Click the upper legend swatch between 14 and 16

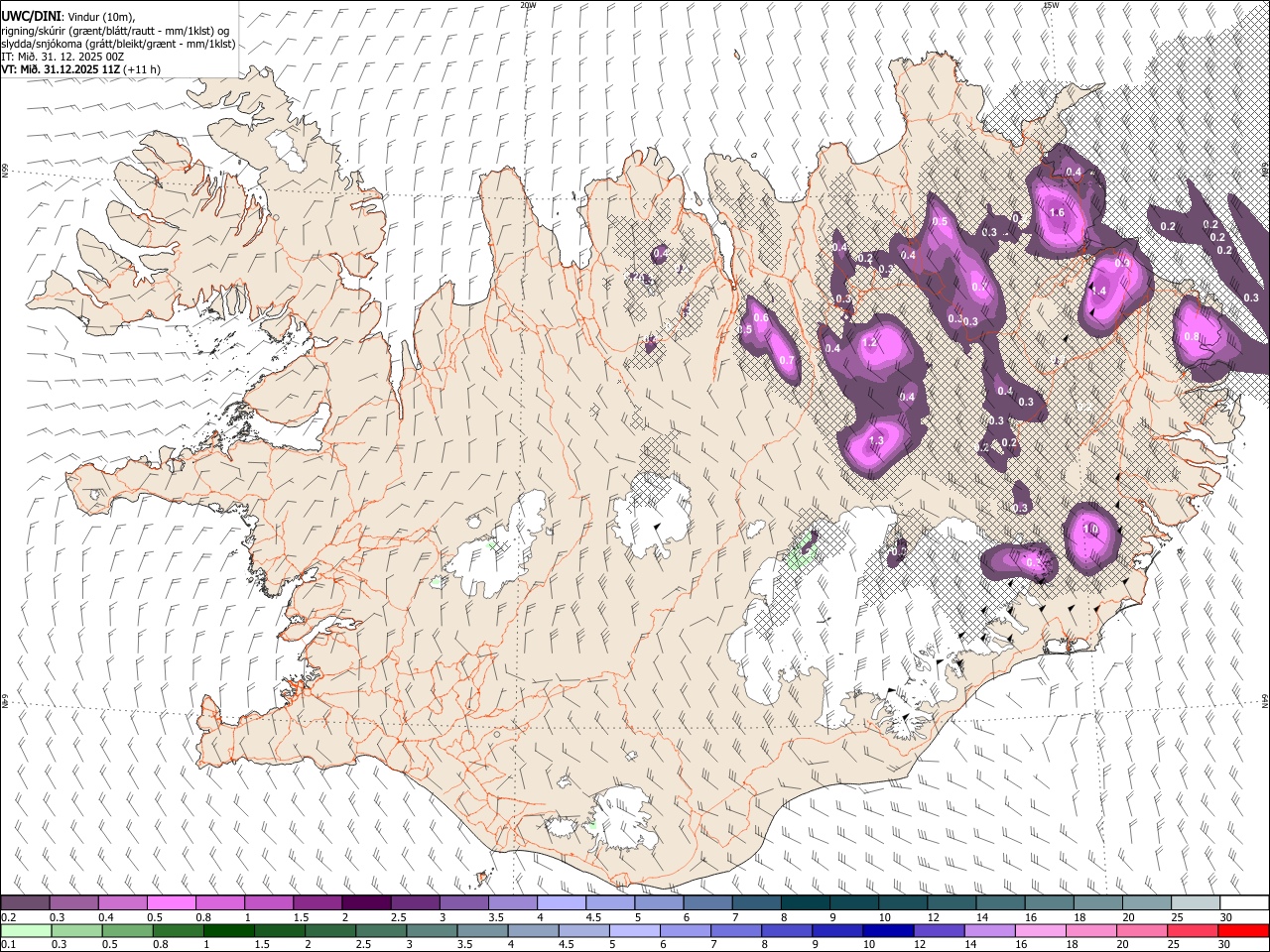[1000, 903]
